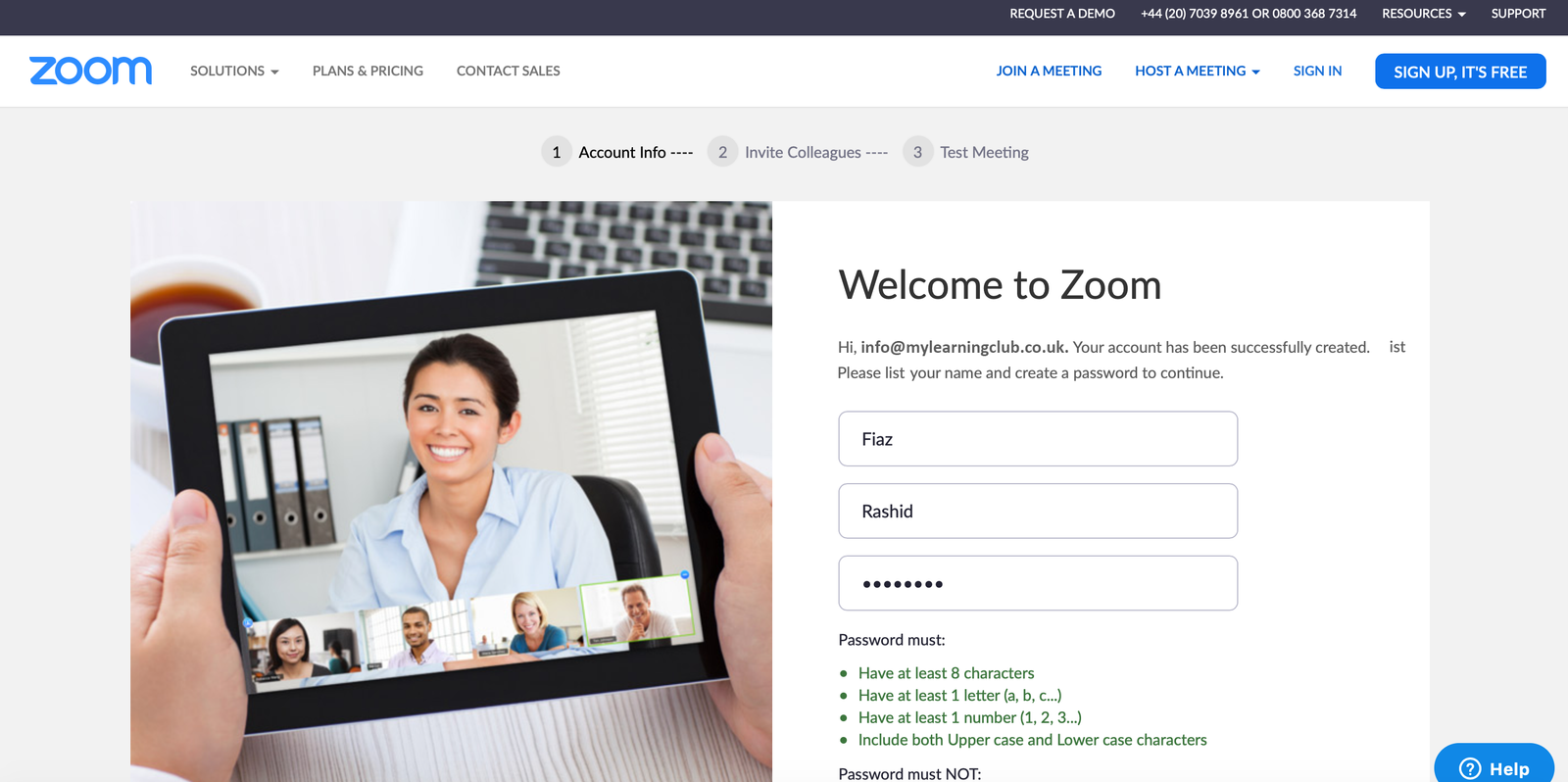Click 'Have at least 1 letter' requirement
Viewport: 1568px width, 782px height.
click(959, 695)
